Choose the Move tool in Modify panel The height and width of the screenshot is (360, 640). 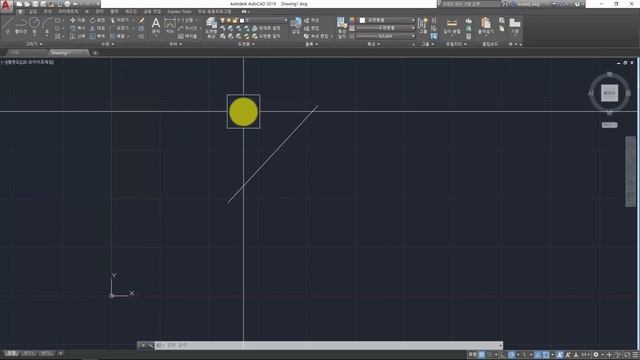tap(77, 20)
